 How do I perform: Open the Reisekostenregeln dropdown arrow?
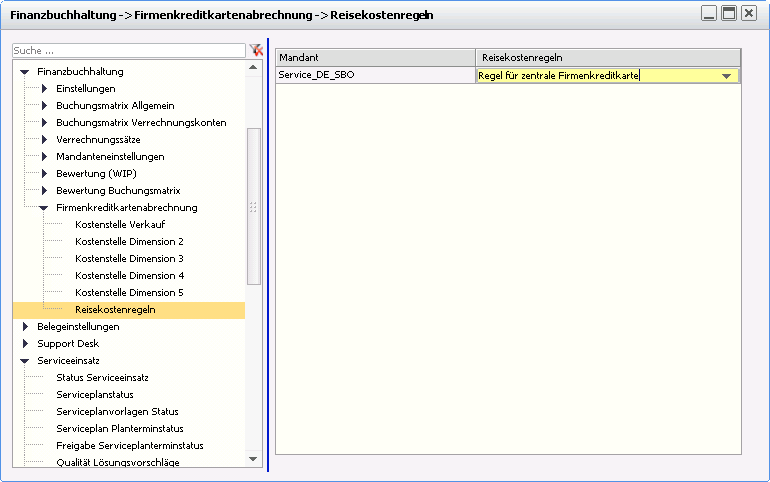727,76
